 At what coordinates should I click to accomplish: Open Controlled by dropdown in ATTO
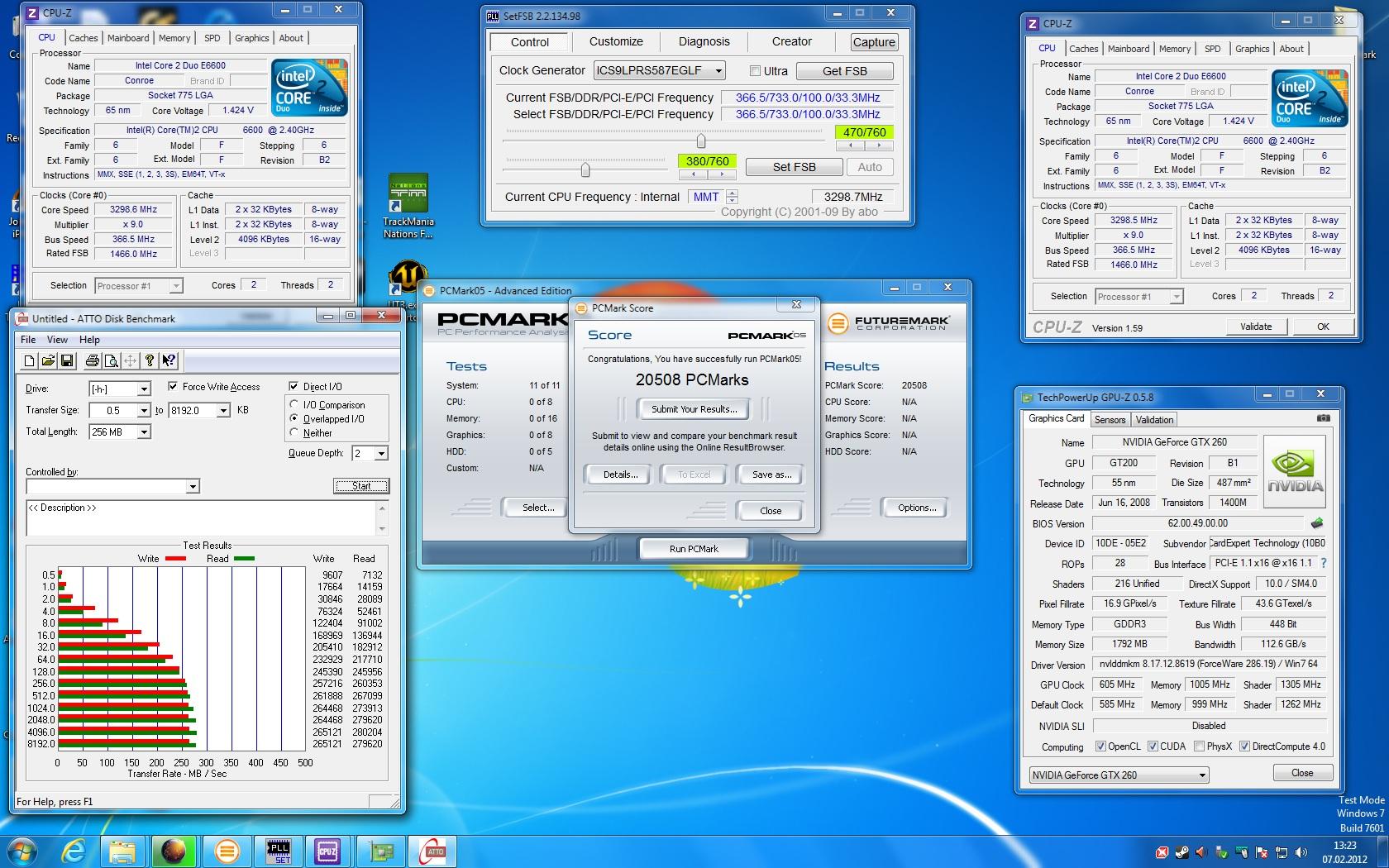click(193, 487)
